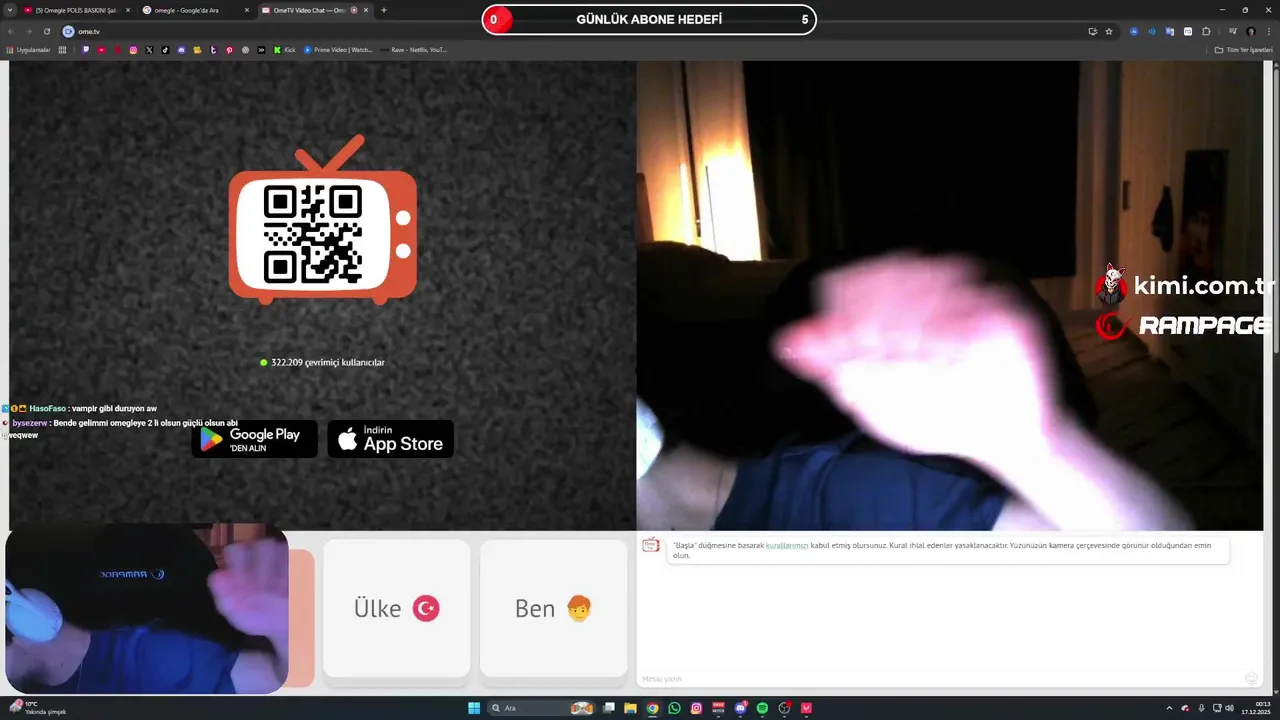The image size is (1280, 720).
Task: Open the kurallarımızı rules link
Action: tap(787, 546)
